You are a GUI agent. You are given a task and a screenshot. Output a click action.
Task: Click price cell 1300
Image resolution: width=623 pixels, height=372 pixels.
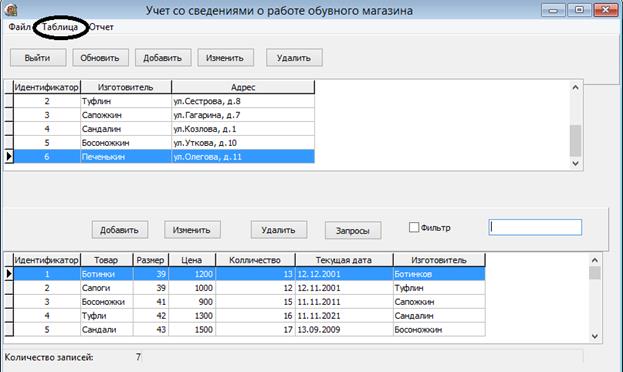(x=192, y=316)
